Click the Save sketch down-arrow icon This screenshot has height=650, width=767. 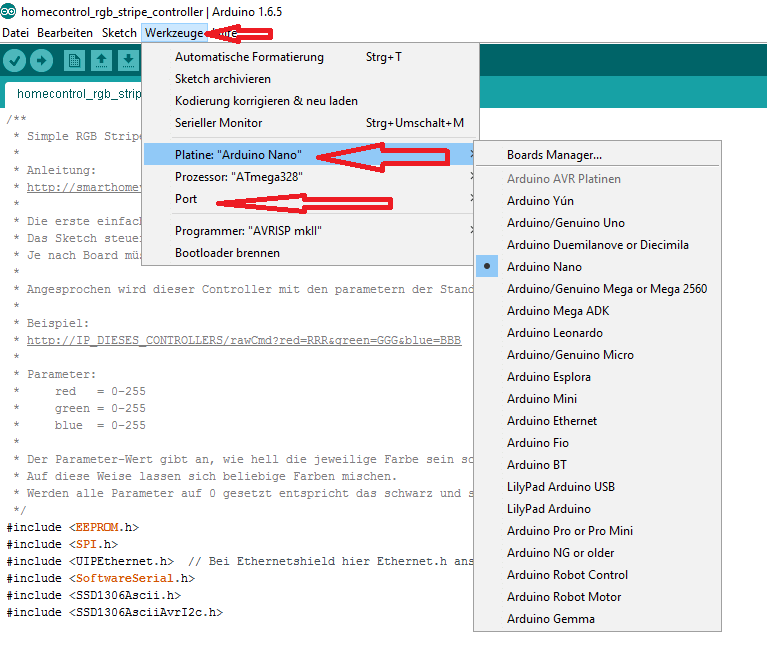[128, 61]
